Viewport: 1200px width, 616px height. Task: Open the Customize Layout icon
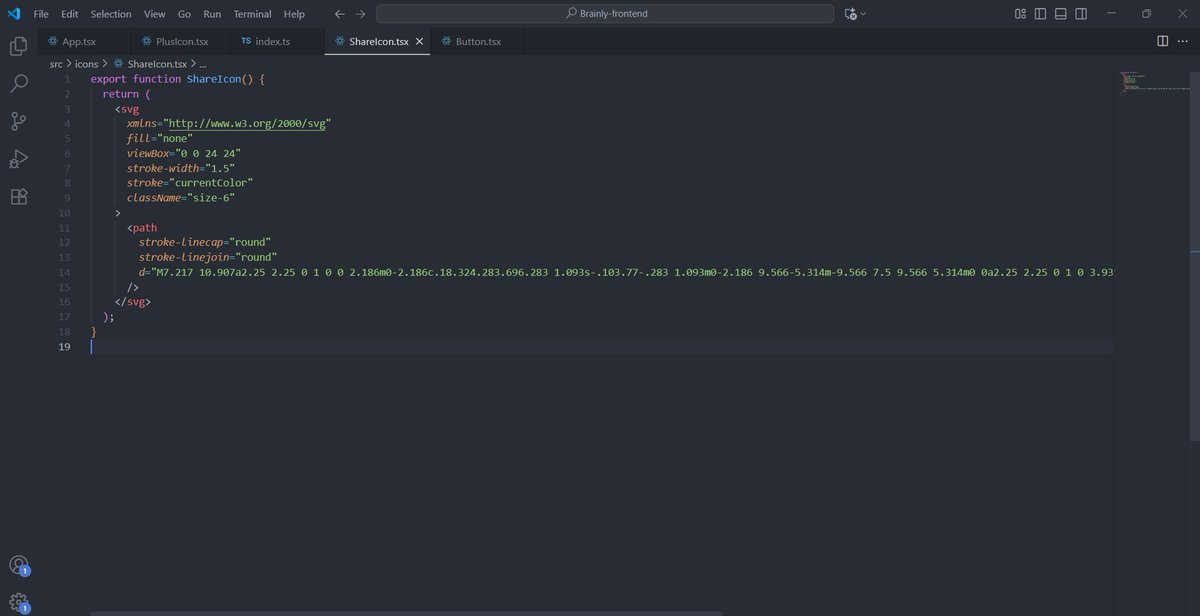click(1020, 14)
